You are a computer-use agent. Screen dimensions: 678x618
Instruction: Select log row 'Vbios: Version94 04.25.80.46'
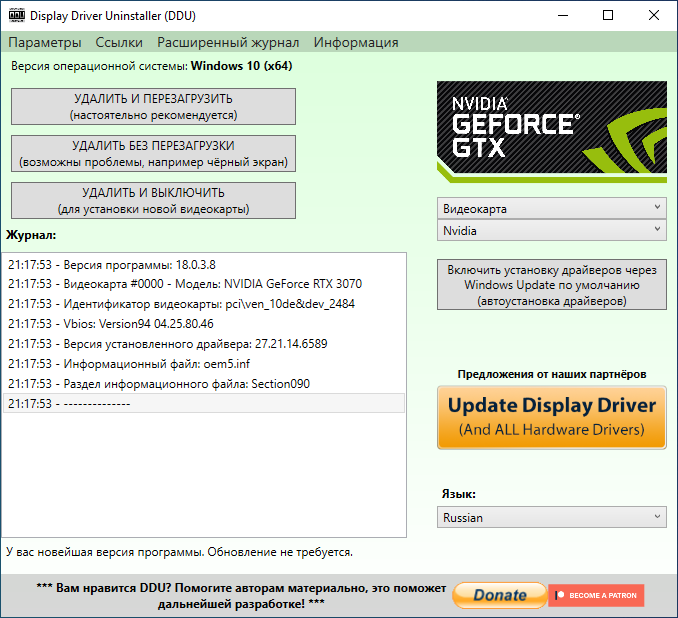pyautogui.click(x=204, y=323)
